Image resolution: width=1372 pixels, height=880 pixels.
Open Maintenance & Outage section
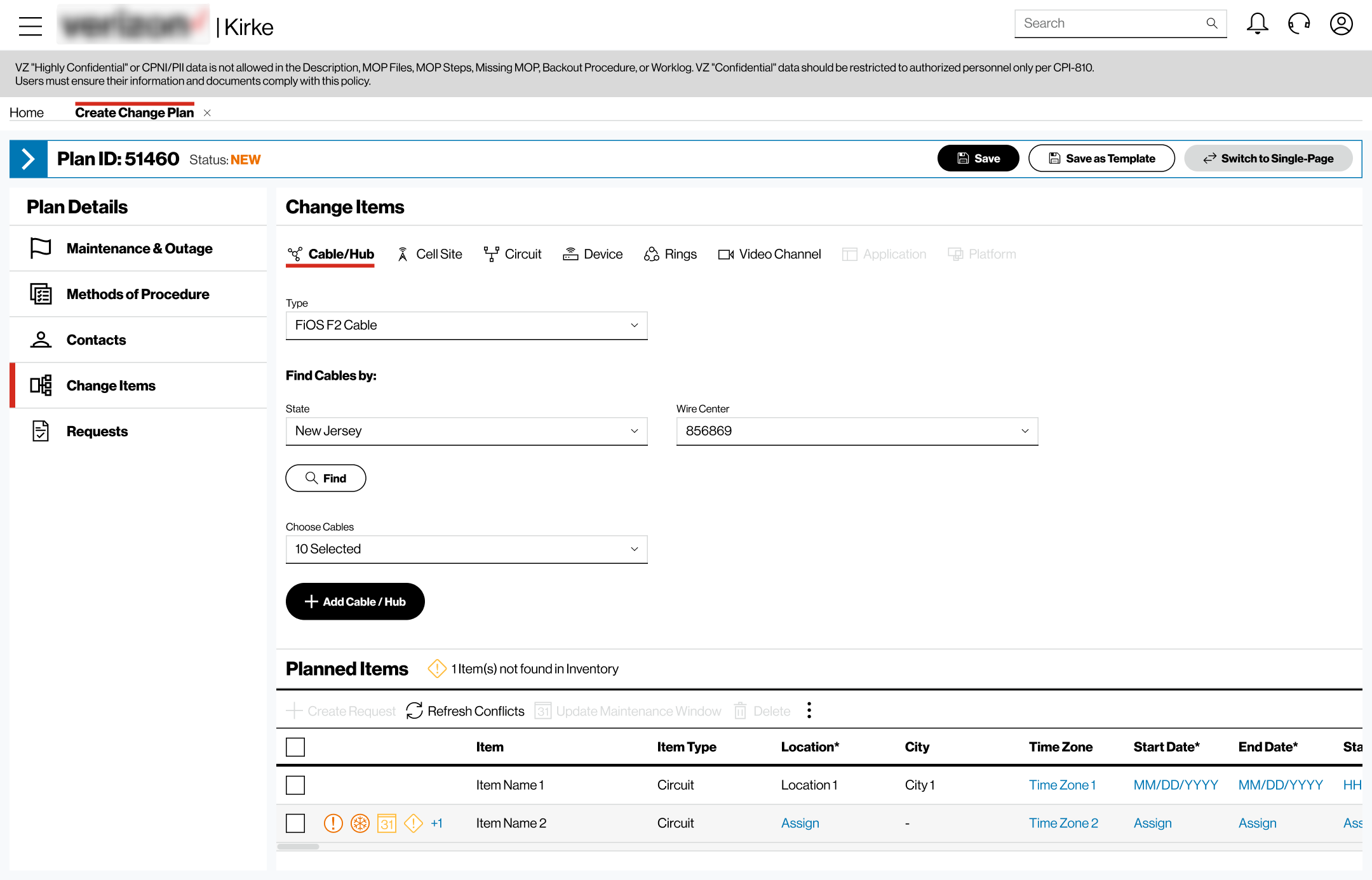coord(138,248)
